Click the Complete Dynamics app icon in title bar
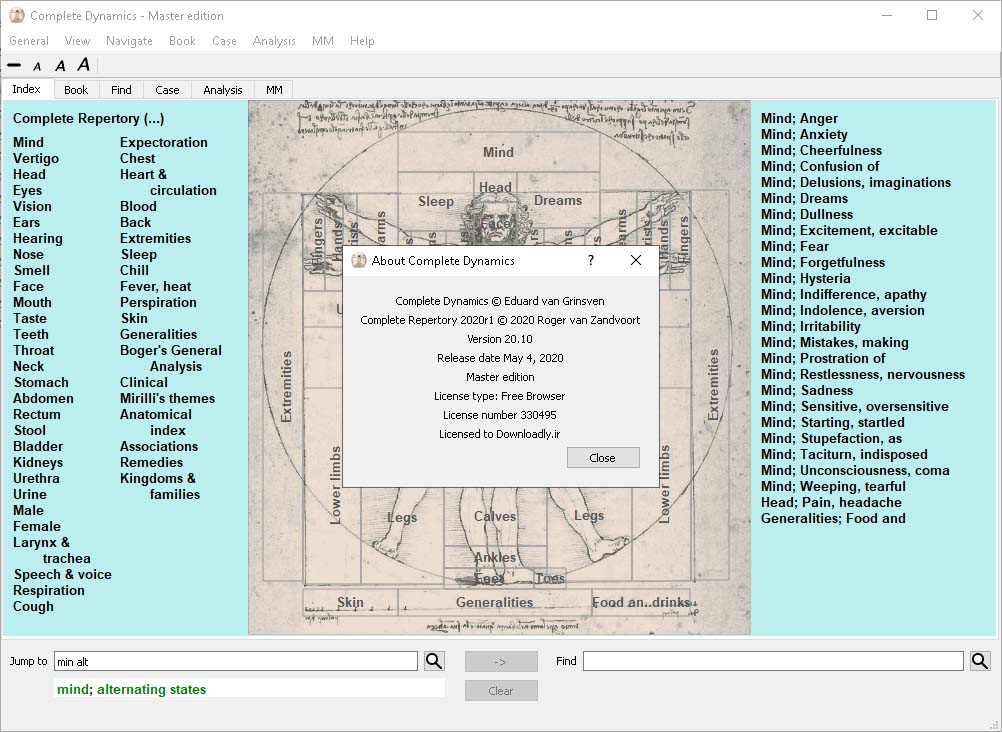The image size is (1002, 732). 17,15
